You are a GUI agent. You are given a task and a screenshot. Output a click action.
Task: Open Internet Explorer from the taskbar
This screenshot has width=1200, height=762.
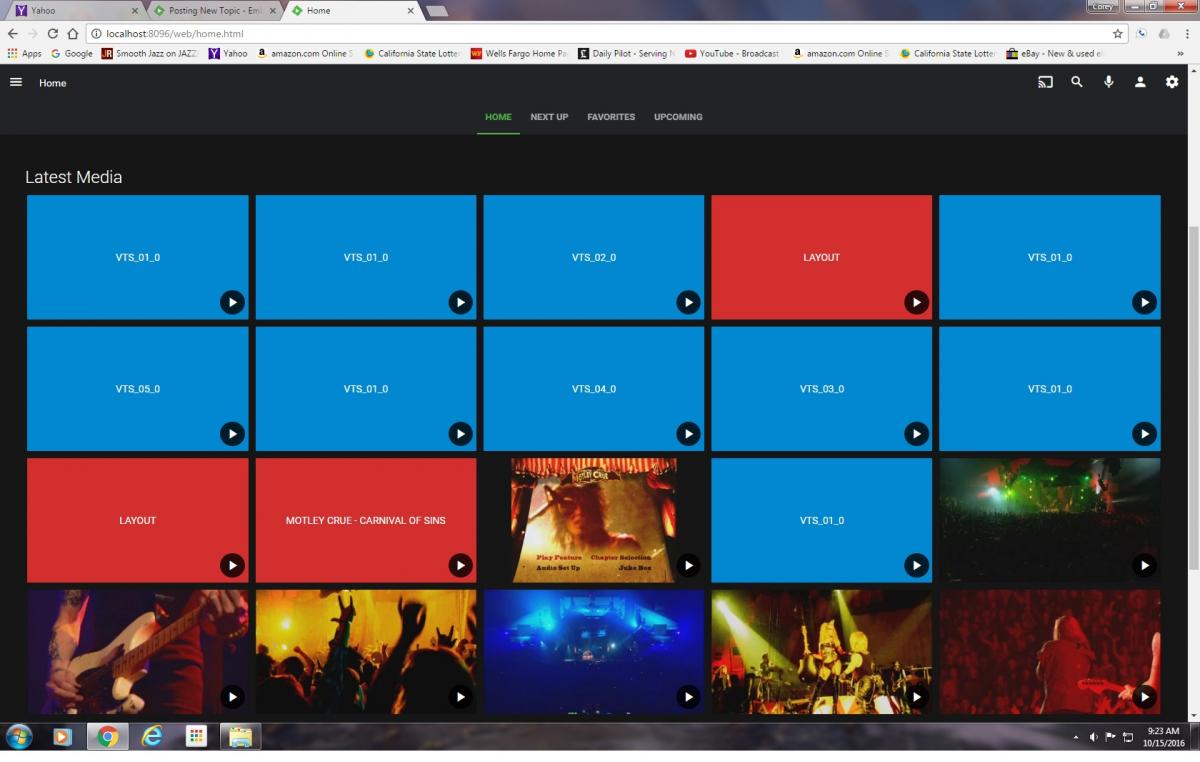[x=152, y=738]
